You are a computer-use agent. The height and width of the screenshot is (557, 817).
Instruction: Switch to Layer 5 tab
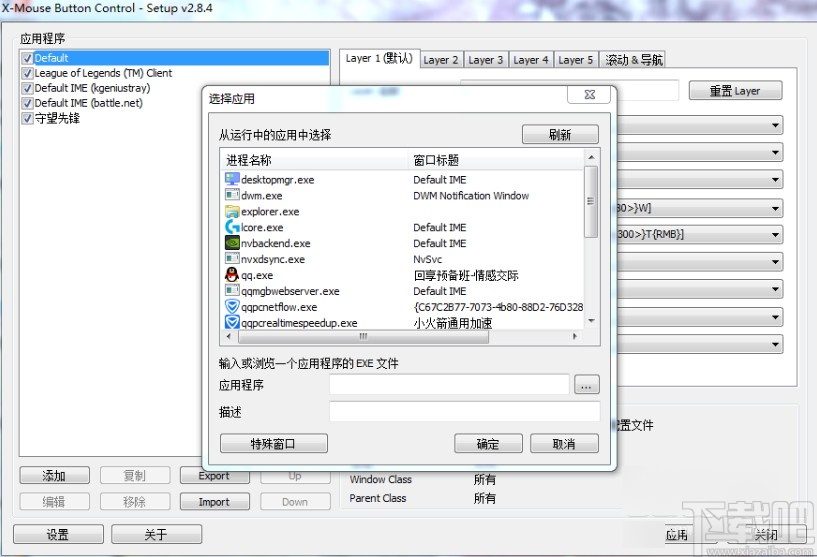pos(575,60)
